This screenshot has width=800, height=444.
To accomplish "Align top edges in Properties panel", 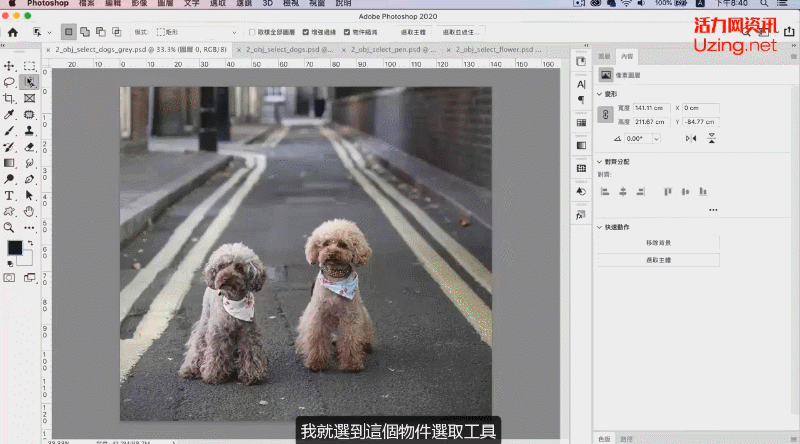I will tap(668, 191).
